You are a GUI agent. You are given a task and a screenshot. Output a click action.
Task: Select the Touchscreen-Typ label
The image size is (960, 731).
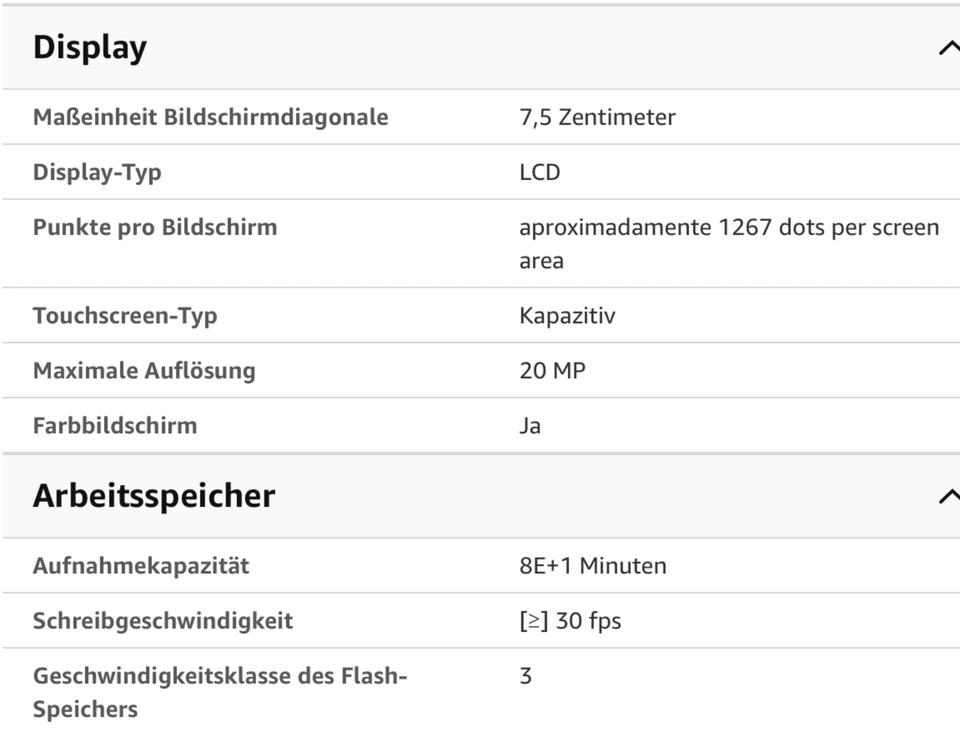[x=125, y=316]
